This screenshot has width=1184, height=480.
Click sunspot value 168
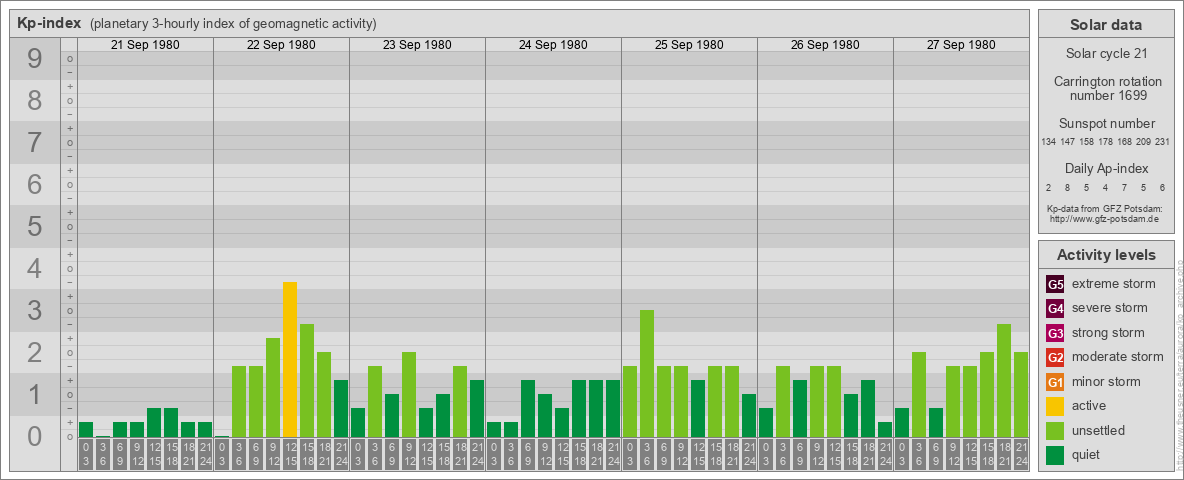tap(1125, 142)
